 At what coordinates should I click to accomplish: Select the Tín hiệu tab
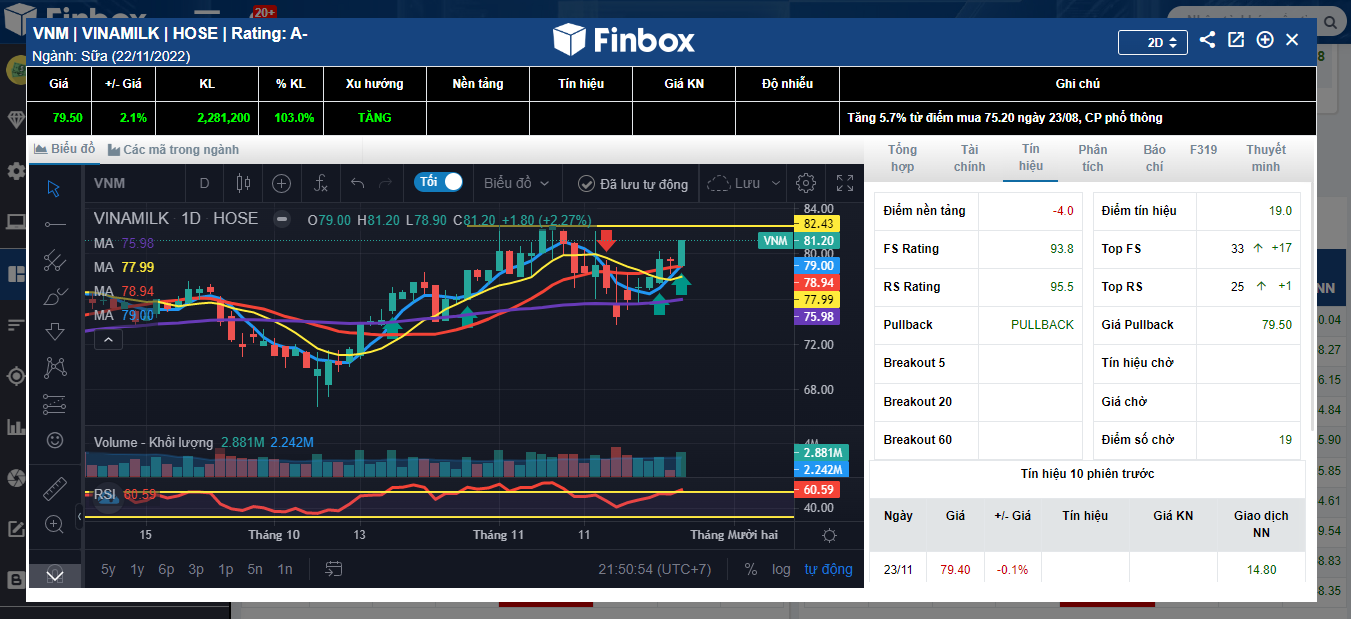click(1031, 158)
